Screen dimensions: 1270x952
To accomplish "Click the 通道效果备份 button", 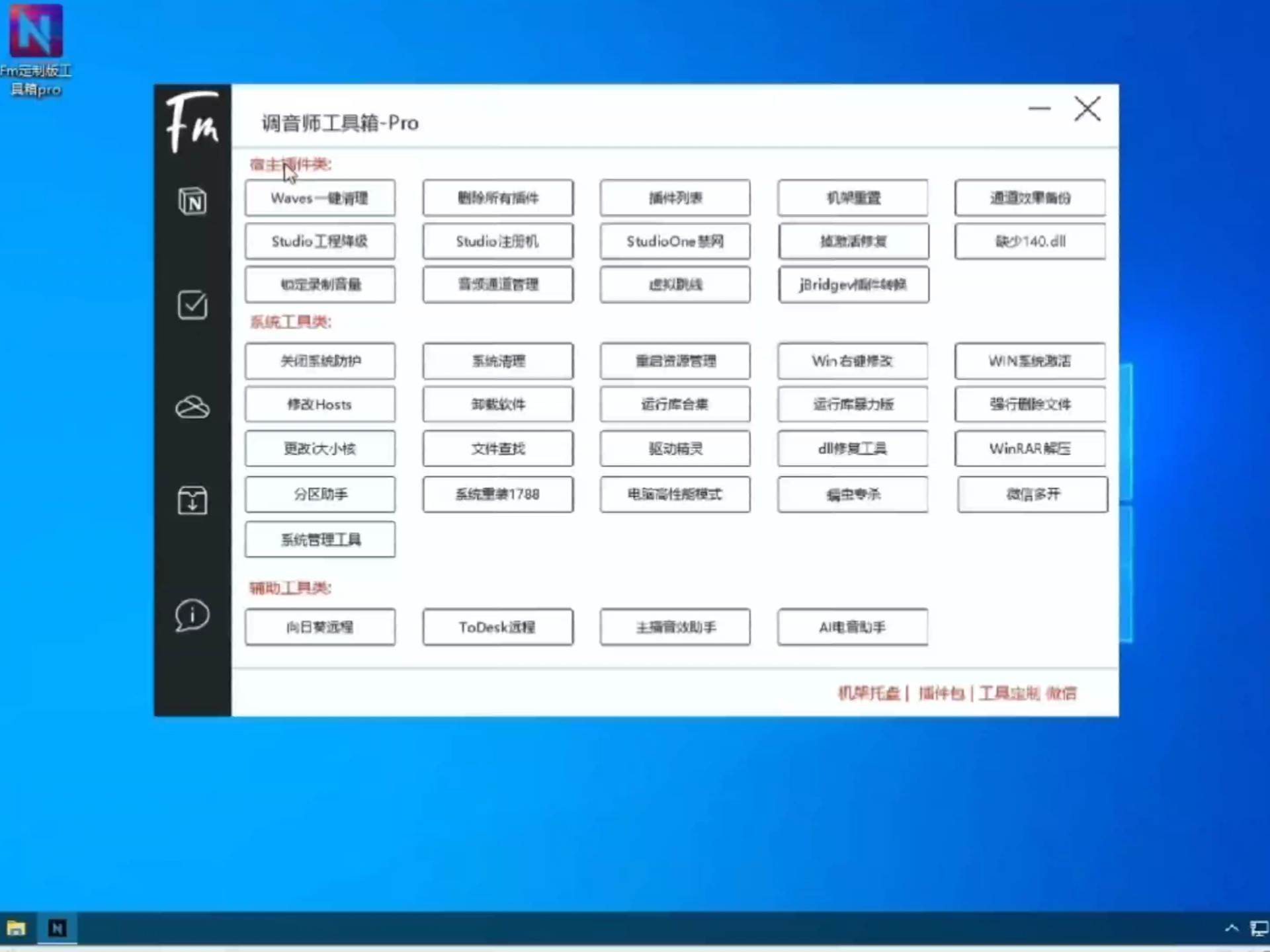I will coord(1031,198).
